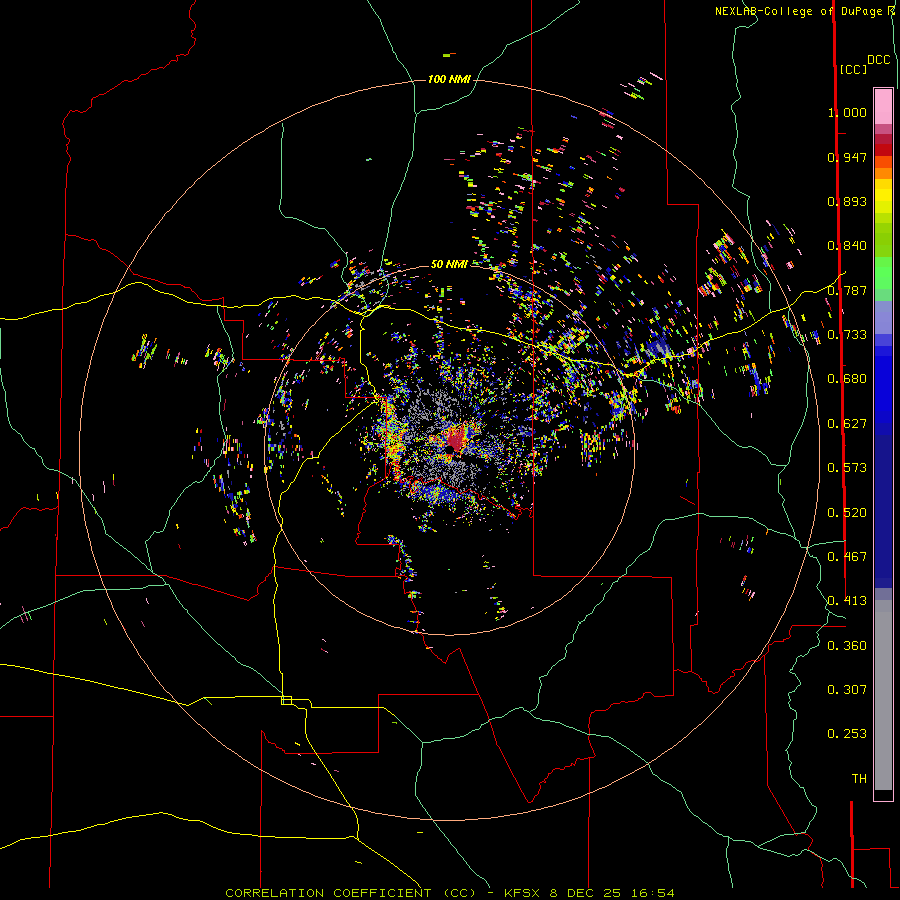Select the 0.947 scale value

(847, 157)
